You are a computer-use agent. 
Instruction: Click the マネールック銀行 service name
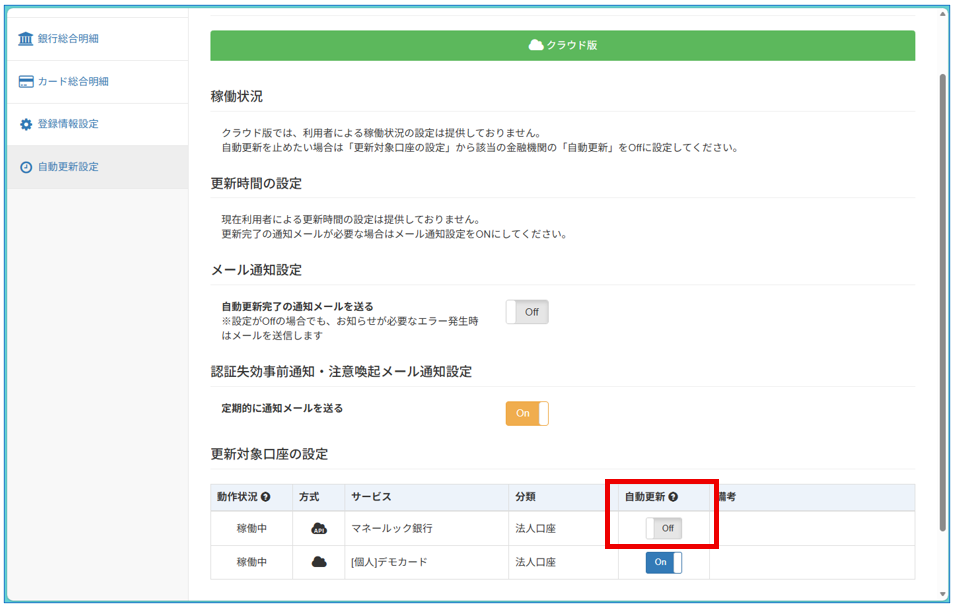point(392,529)
